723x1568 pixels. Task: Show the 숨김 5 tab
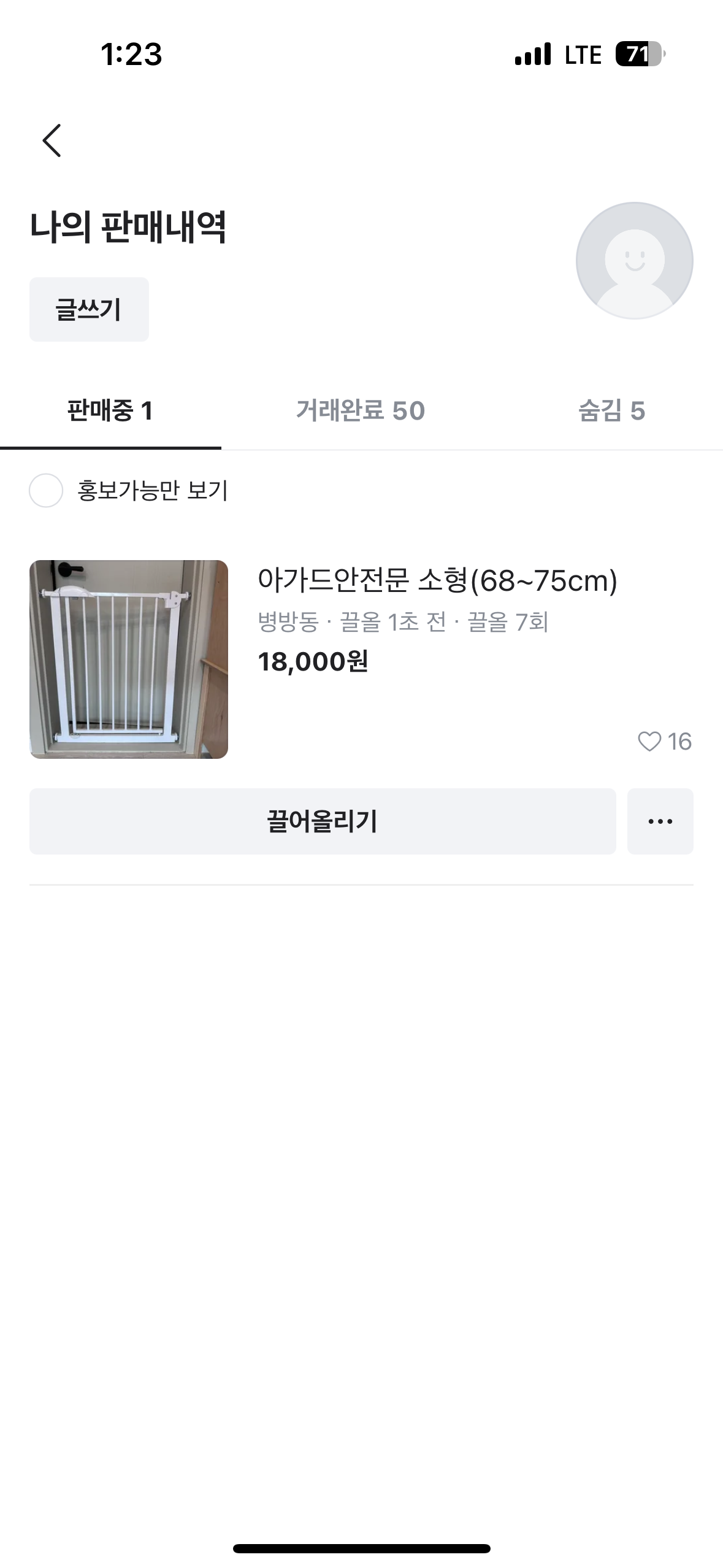pyautogui.click(x=611, y=410)
